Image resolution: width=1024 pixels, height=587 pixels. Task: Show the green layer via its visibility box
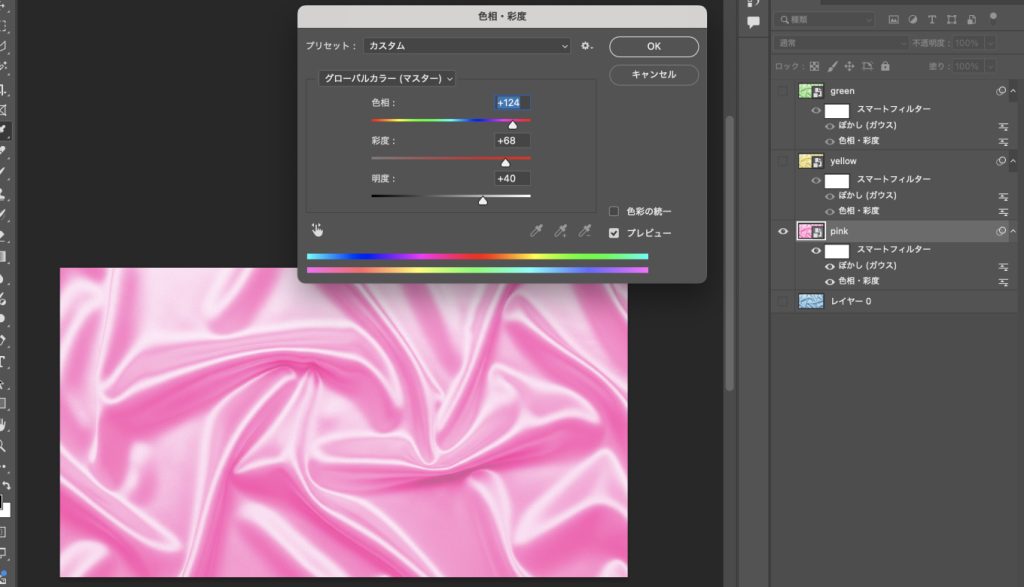(x=783, y=91)
